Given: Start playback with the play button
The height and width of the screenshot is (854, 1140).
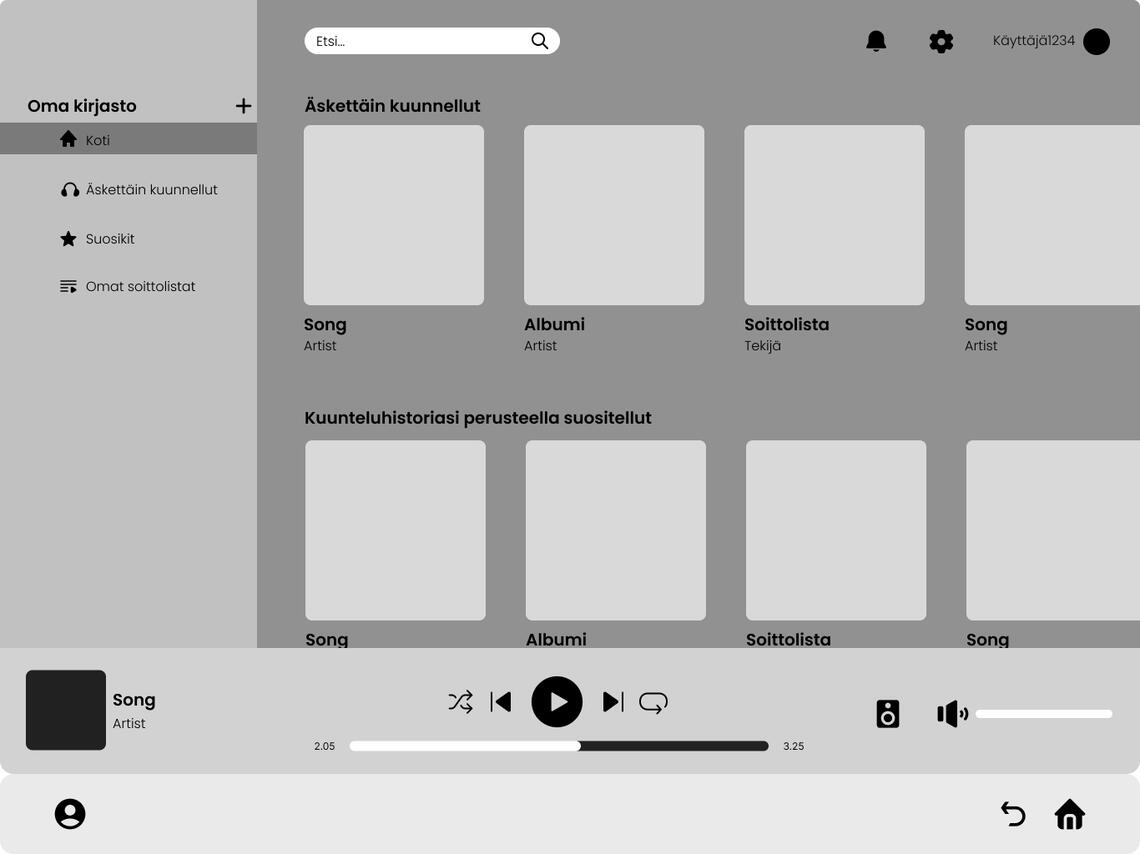Looking at the screenshot, I should (x=557, y=702).
